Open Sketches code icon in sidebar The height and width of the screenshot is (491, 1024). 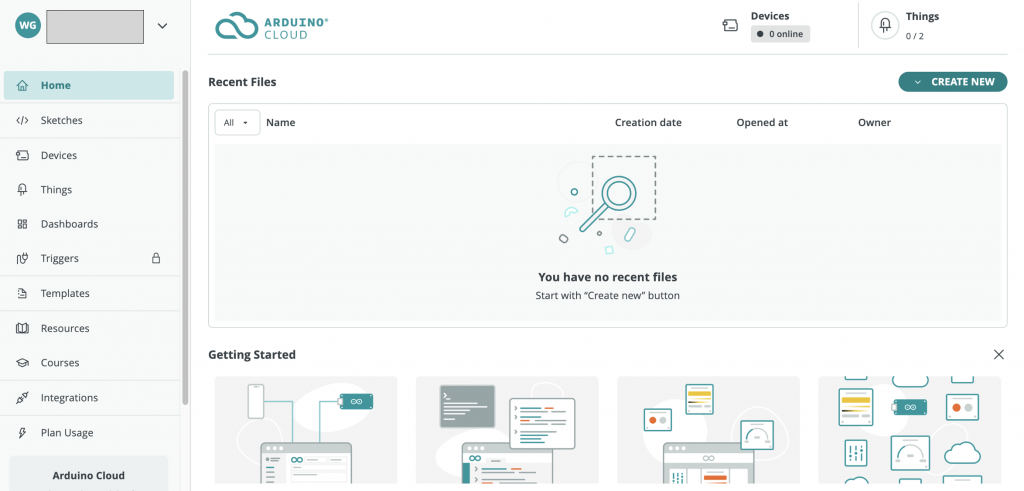[x=22, y=121]
